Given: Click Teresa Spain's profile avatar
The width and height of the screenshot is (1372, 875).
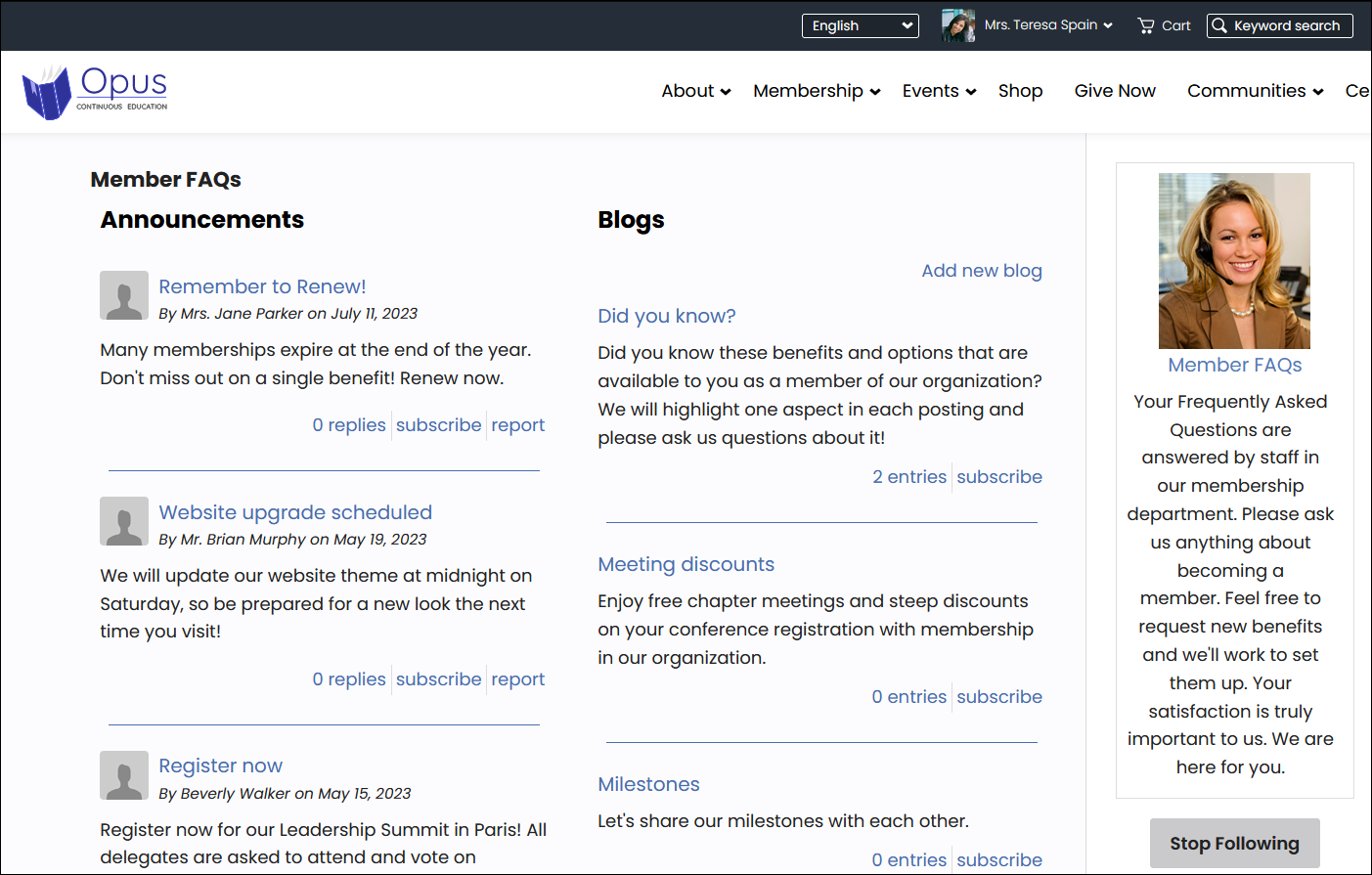Looking at the screenshot, I should pos(957,25).
